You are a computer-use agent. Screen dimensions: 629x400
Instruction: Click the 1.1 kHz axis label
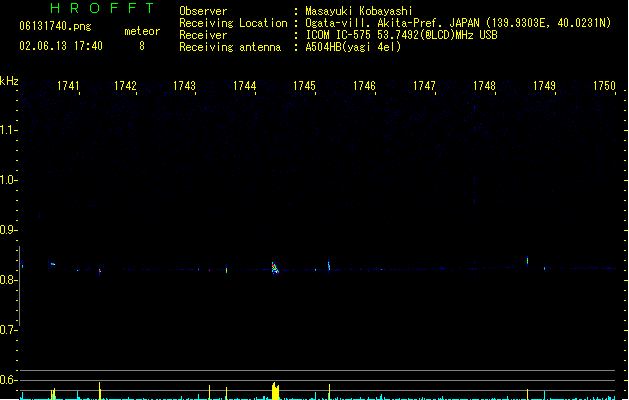coord(8,130)
